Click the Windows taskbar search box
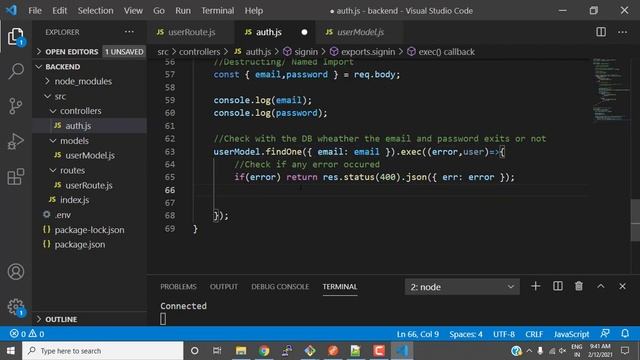This screenshot has width=640, height=360. click(x=102, y=351)
